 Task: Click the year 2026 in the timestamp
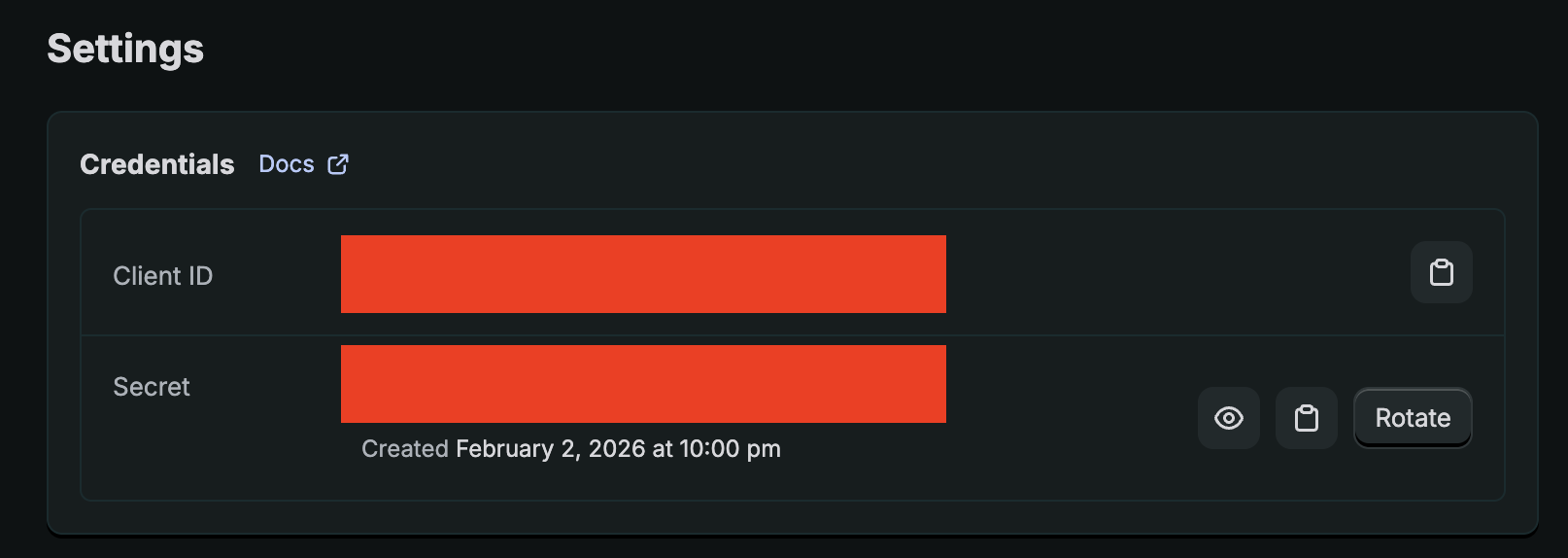[616, 449]
